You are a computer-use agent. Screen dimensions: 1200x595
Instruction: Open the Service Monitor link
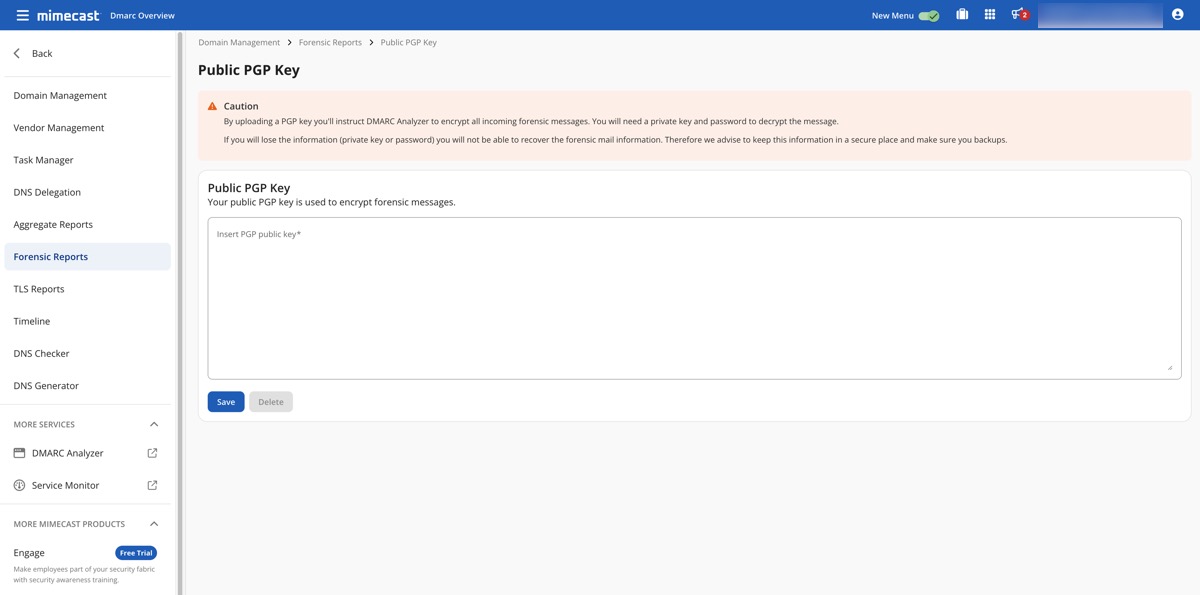(66, 485)
